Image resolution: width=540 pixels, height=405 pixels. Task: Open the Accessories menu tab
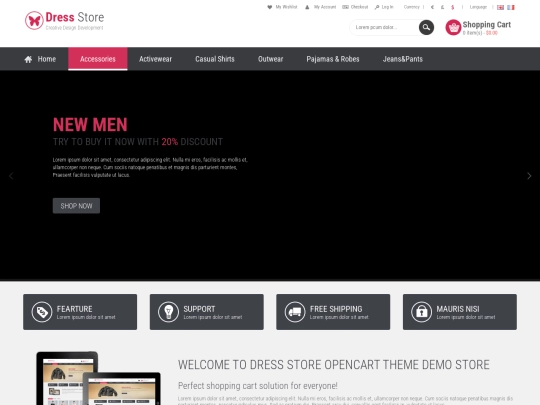click(x=98, y=59)
